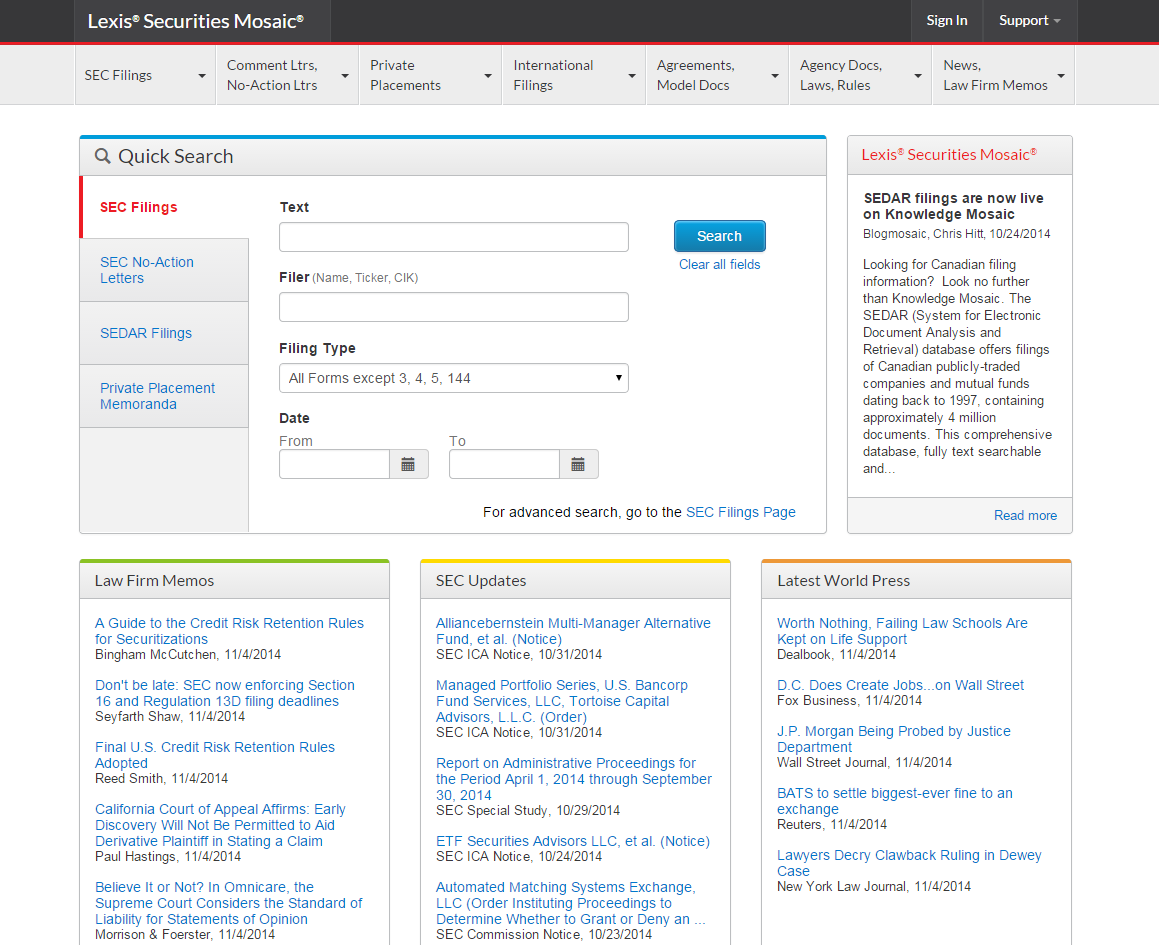Open Alliancebernstein Multi-Manager Alternative Fund notice
This screenshot has height=945, width=1159.
click(x=573, y=631)
